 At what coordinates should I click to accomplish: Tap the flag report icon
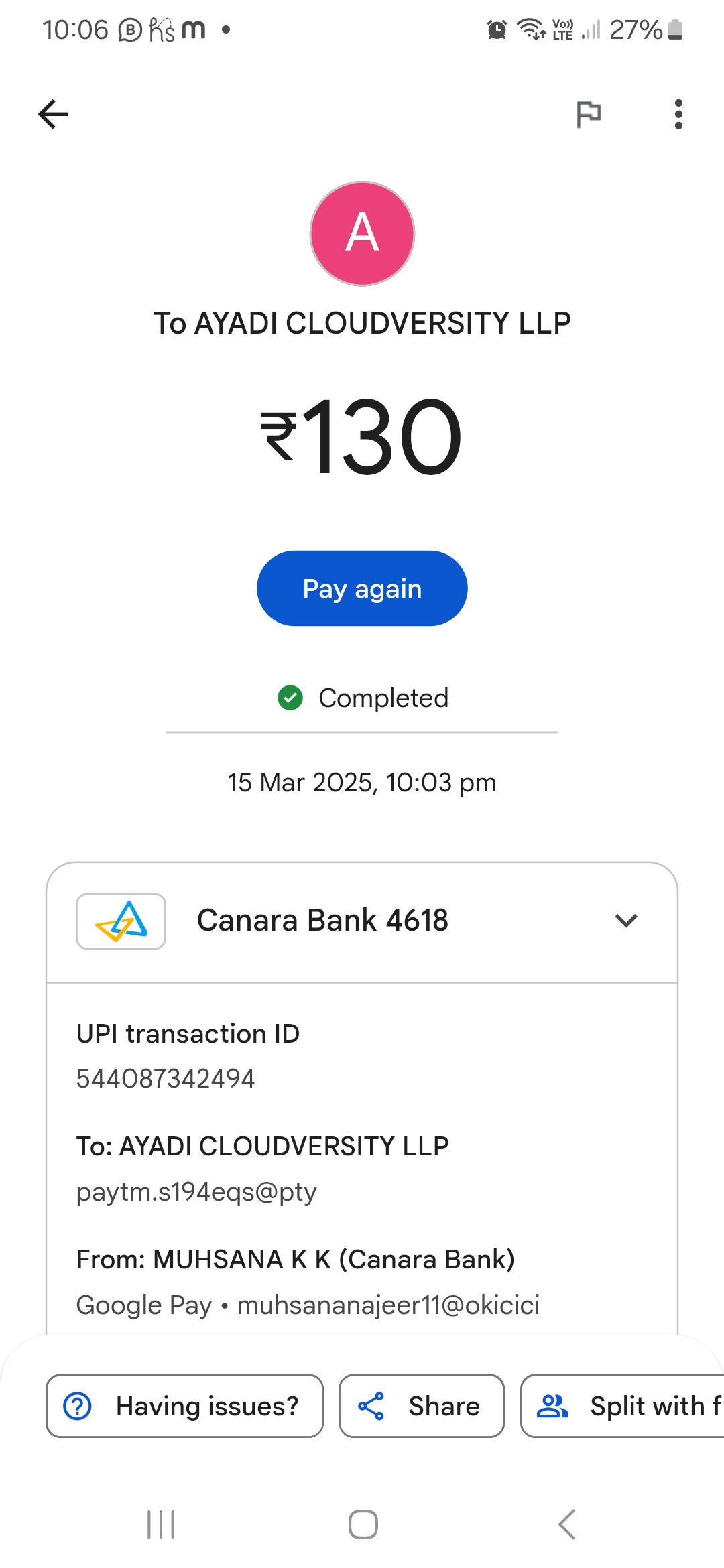coord(589,114)
